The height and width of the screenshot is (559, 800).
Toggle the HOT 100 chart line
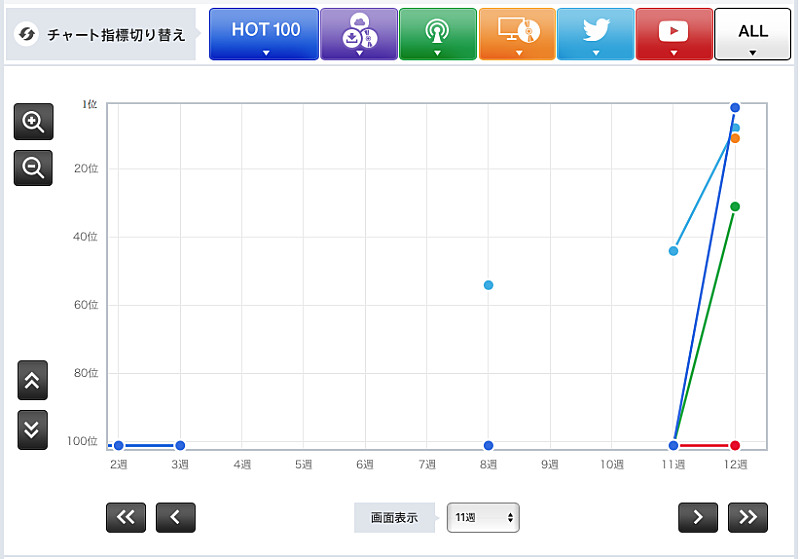[x=265, y=35]
